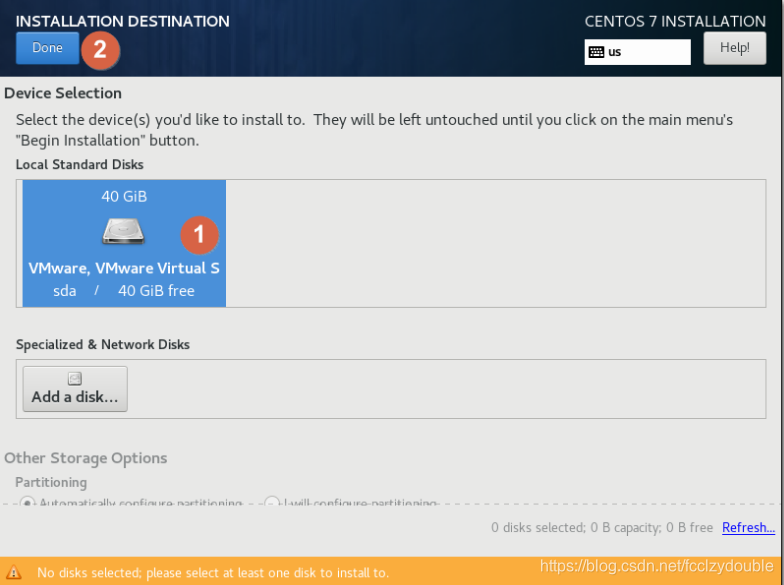This screenshot has height=585, width=784.
Task: Click the 40 GiB label on the disk tile
Action: (124, 196)
